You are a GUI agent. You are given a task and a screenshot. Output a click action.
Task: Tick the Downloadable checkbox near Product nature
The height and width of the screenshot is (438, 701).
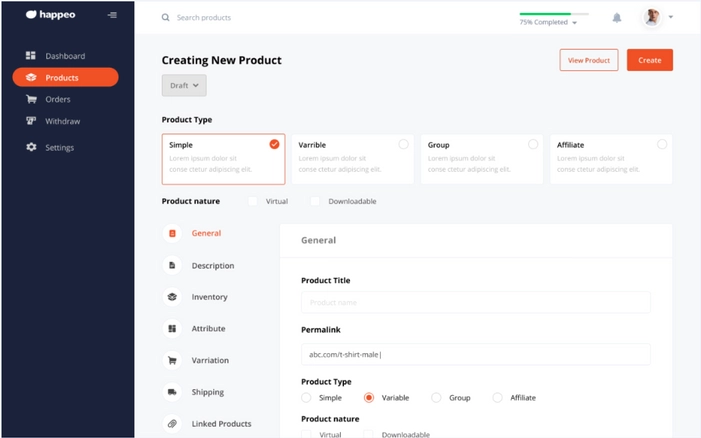pos(316,201)
